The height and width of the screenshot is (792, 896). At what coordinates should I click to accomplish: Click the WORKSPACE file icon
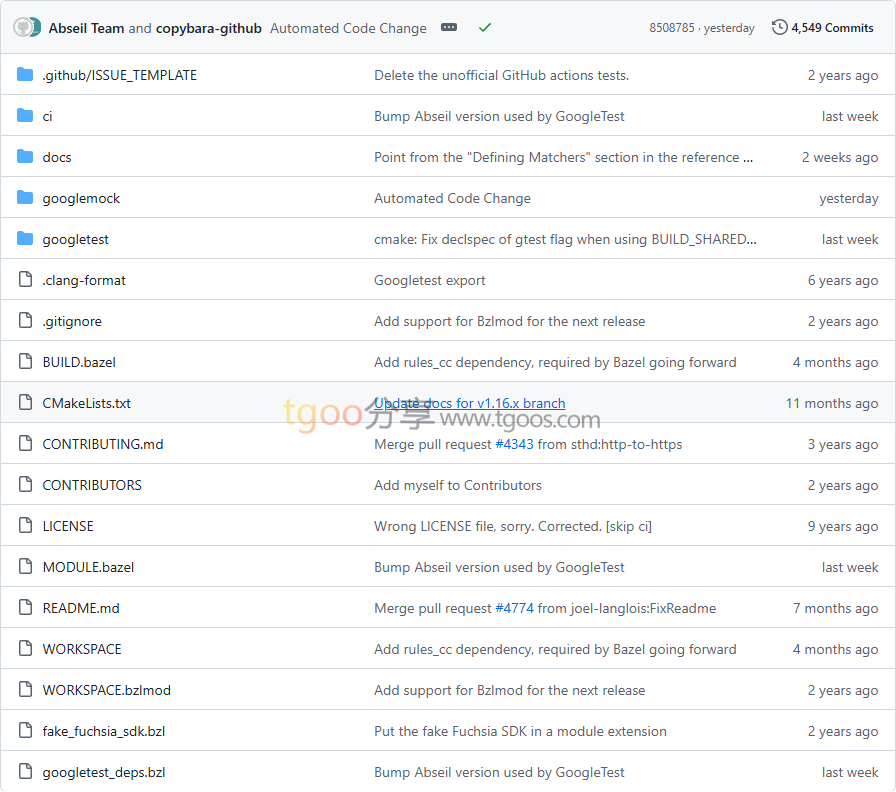point(26,649)
